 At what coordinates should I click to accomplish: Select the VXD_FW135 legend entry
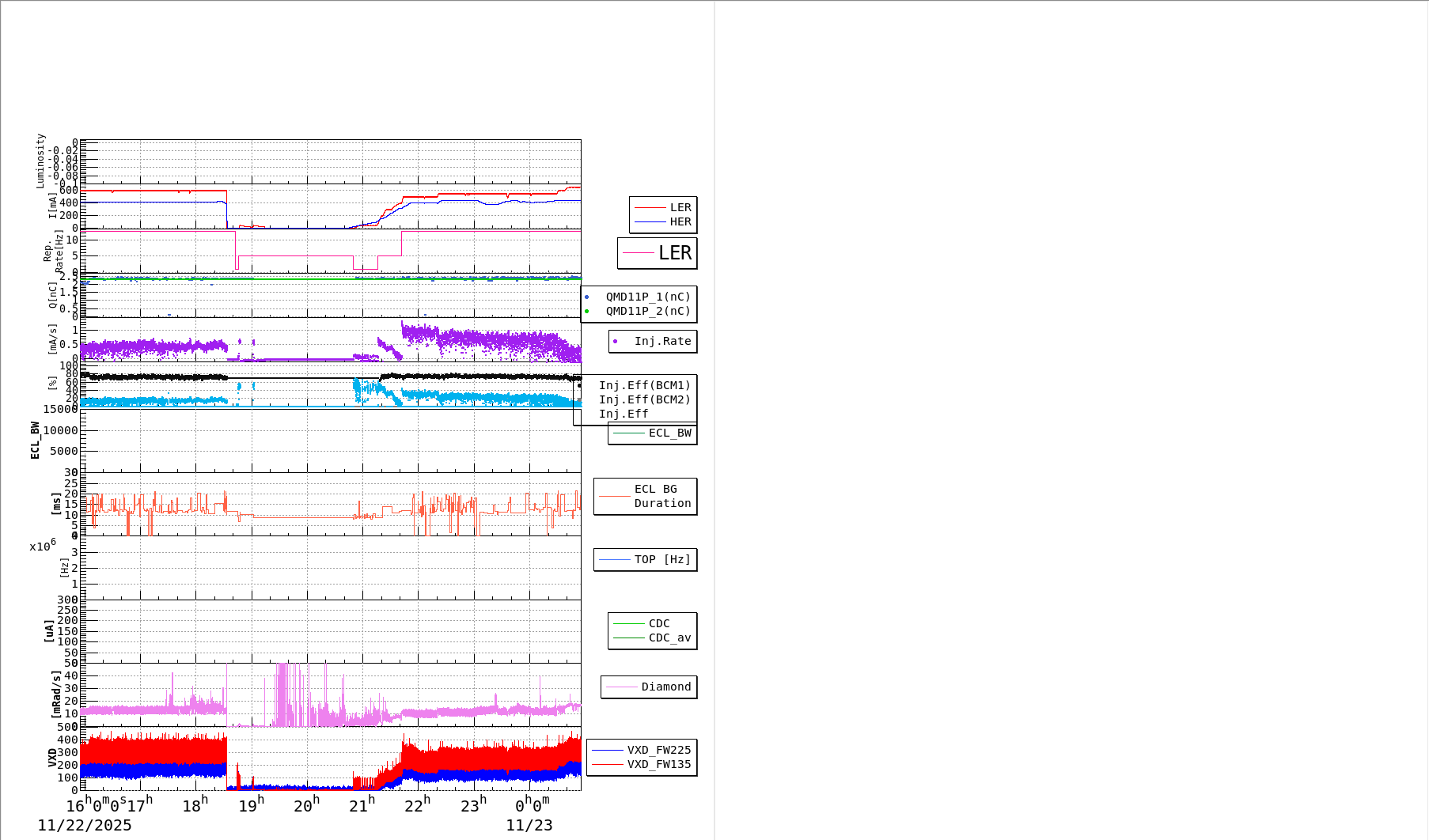click(659, 764)
